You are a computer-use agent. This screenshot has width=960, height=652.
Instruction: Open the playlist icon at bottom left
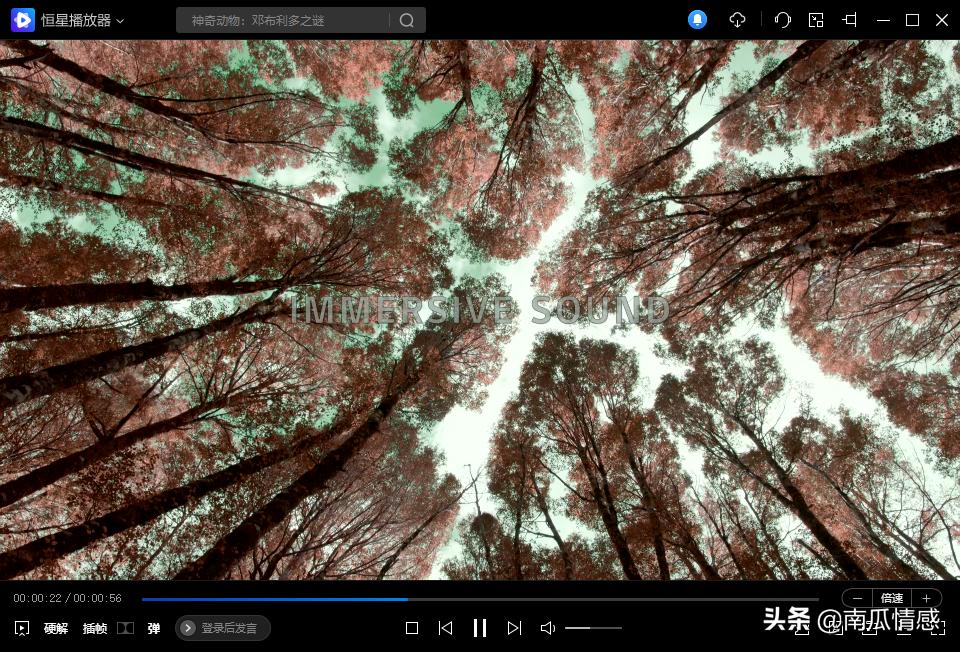pyautogui.click(x=22, y=628)
